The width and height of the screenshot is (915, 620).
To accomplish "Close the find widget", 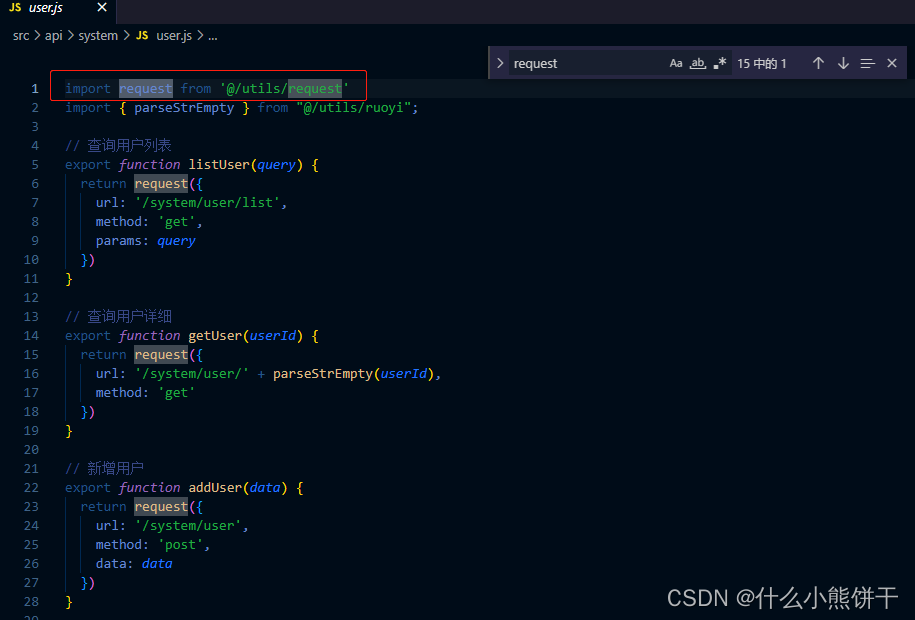I will tap(892, 63).
